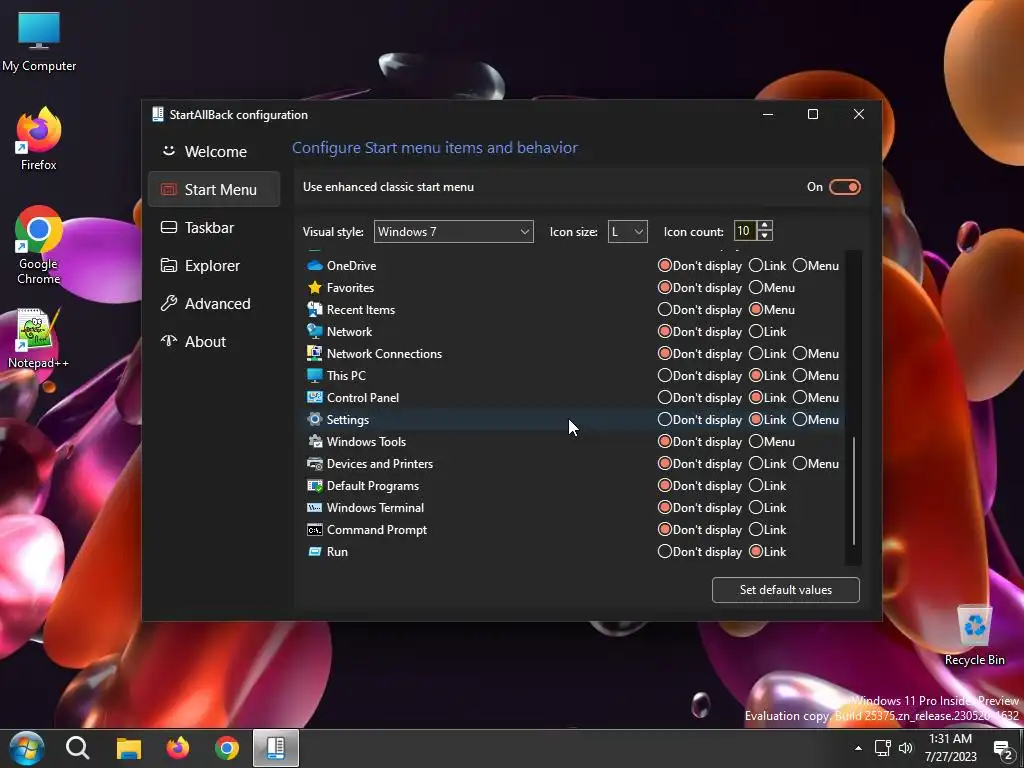This screenshot has width=1024, height=768.
Task: Click the Default Programs icon
Action: pyautogui.click(x=315, y=486)
